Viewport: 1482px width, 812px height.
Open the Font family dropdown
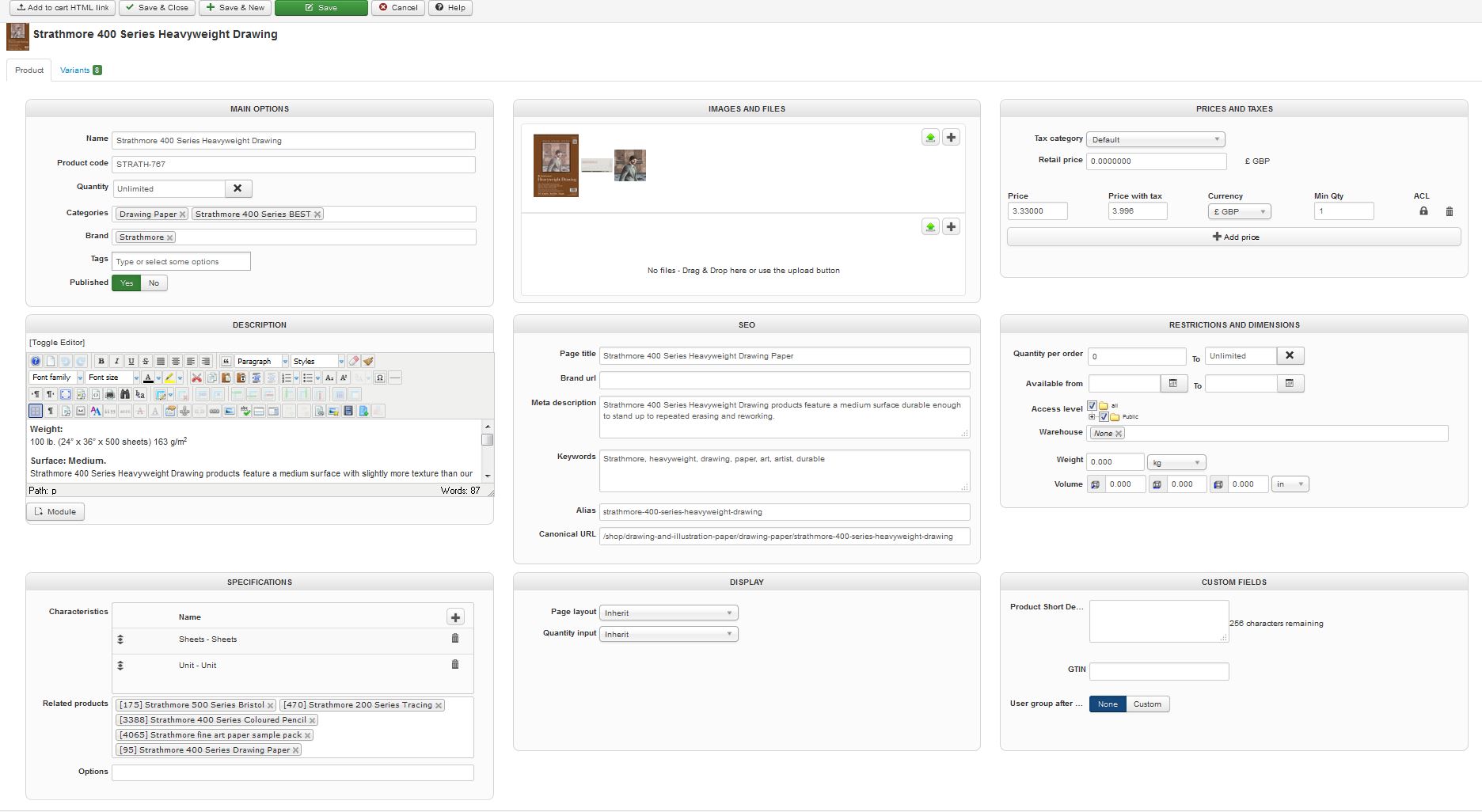click(x=56, y=378)
